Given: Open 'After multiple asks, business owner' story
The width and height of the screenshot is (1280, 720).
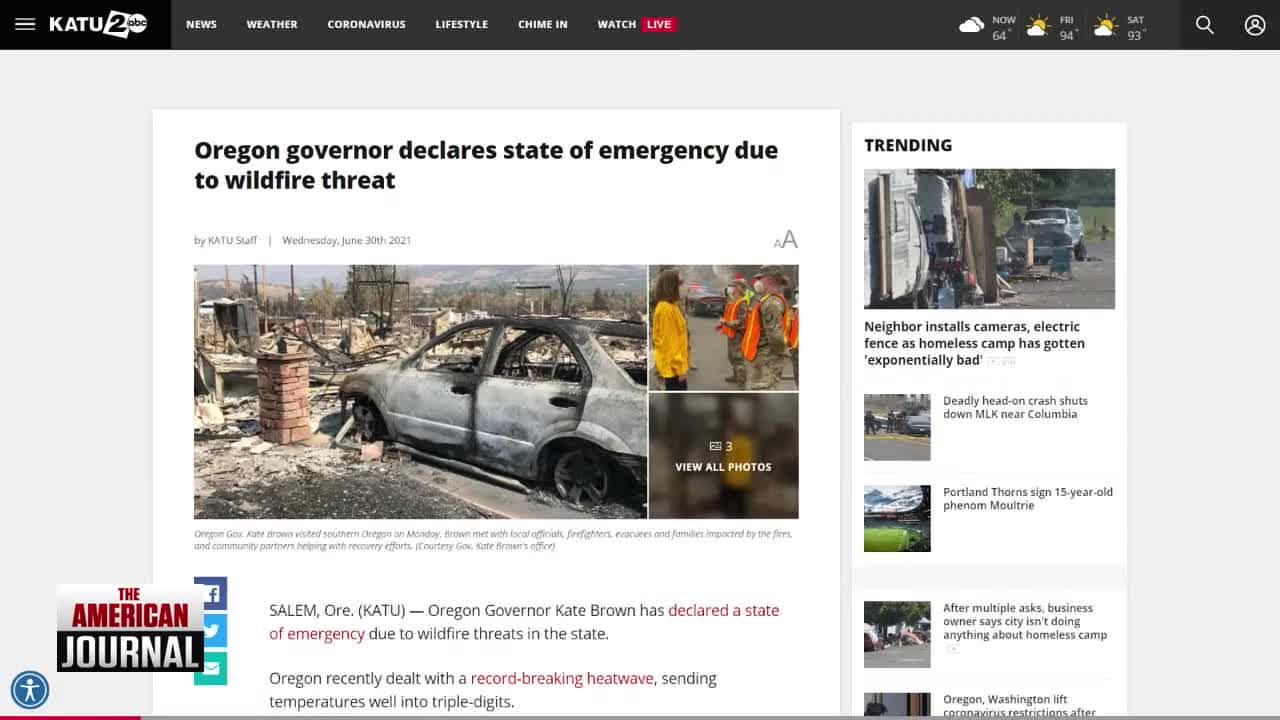Looking at the screenshot, I should [x=1025, y=621].
